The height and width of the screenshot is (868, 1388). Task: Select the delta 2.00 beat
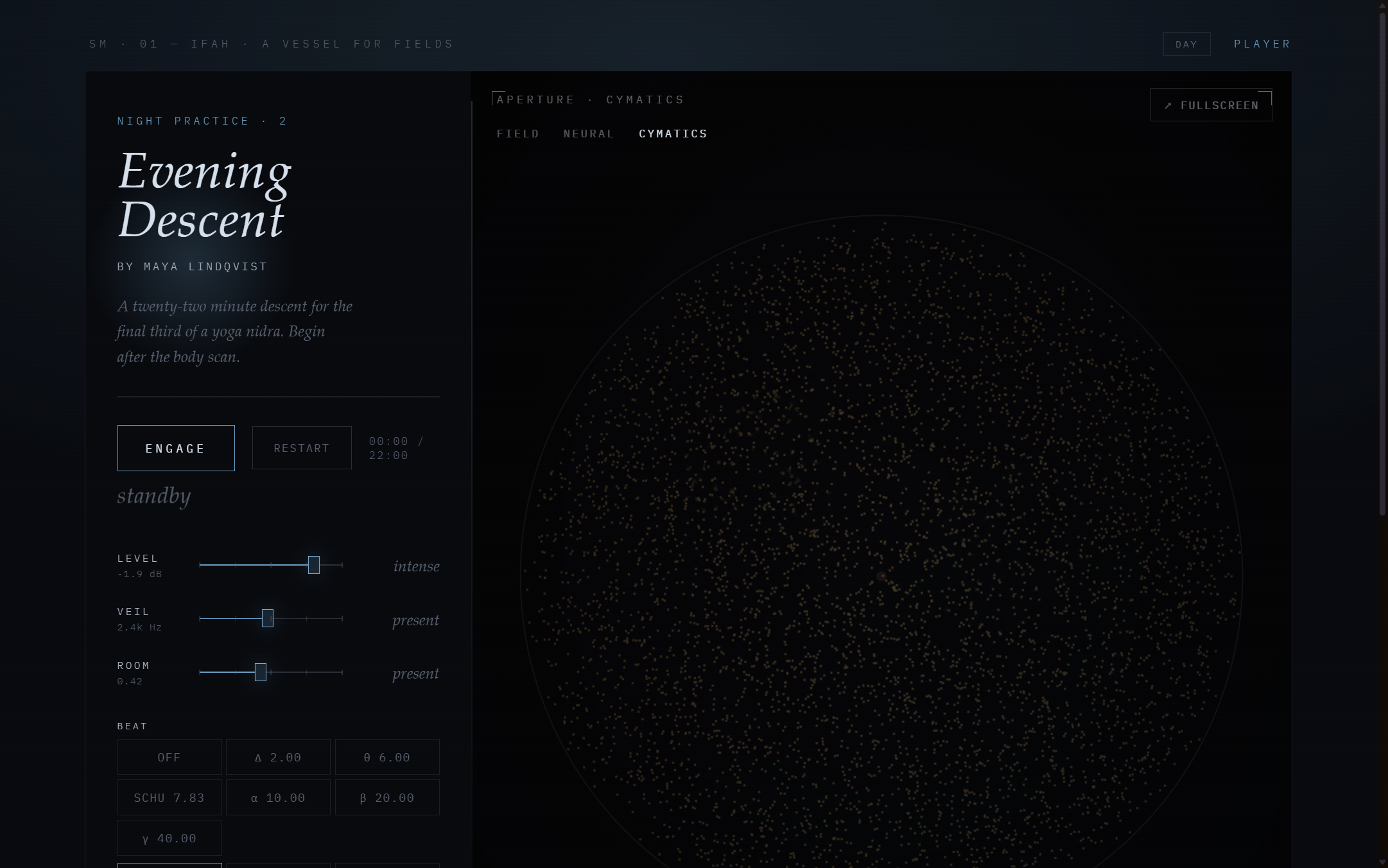point(278,757)
